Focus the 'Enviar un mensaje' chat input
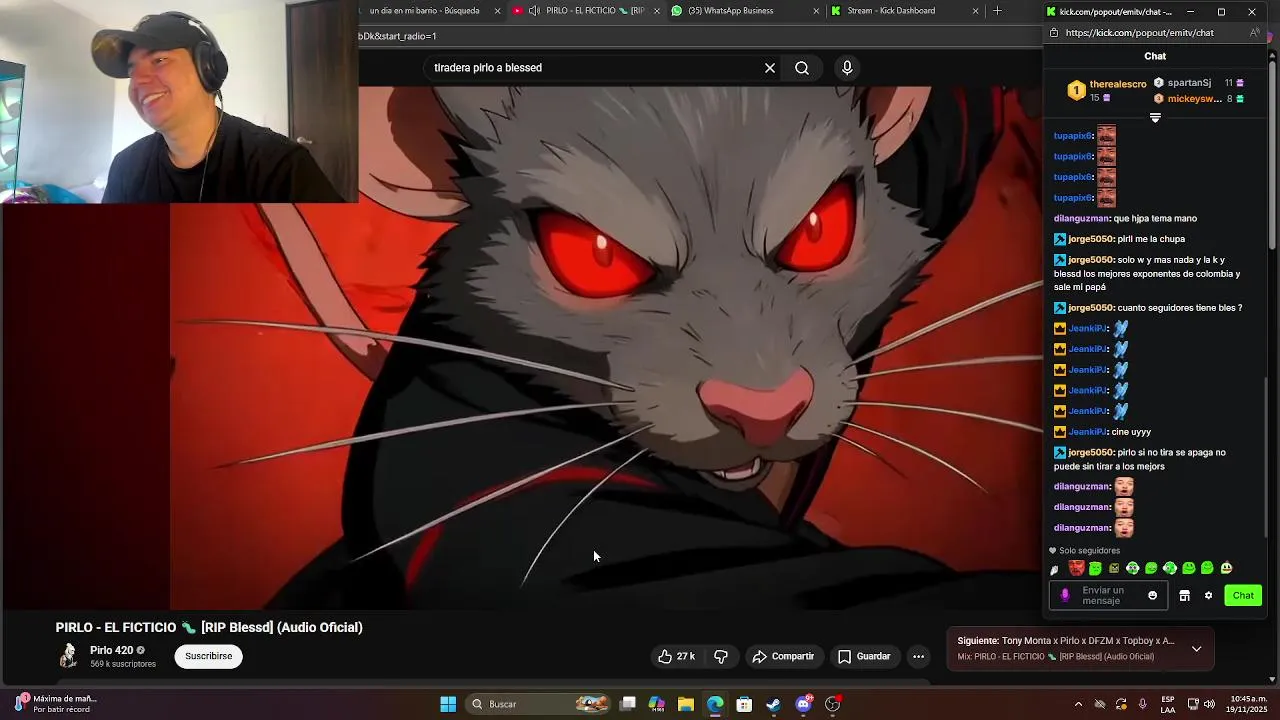The width and height of the screenshot is (1280, 720). [1108, 595]
